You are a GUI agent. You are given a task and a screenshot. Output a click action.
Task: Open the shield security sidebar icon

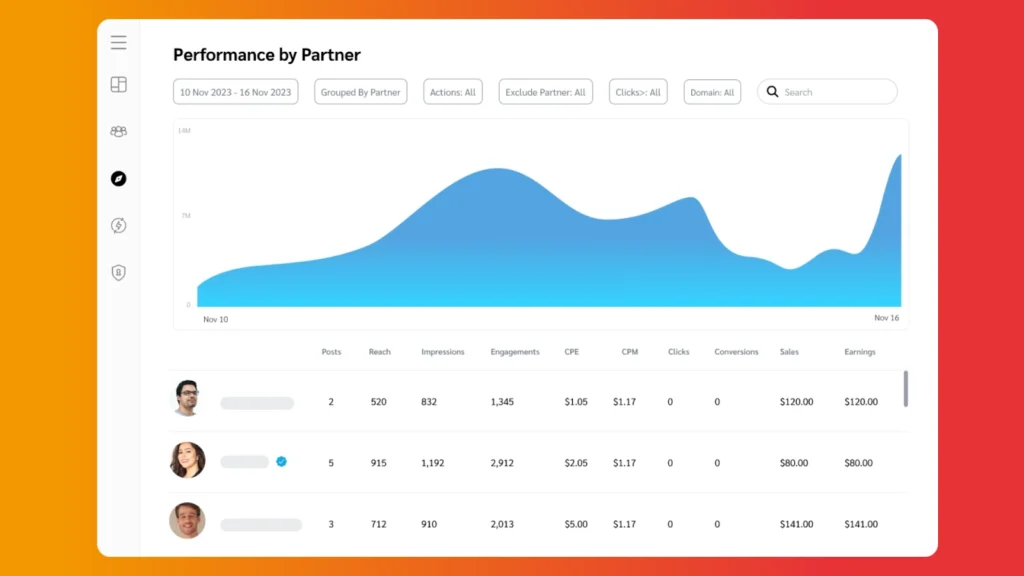[118, 272]
